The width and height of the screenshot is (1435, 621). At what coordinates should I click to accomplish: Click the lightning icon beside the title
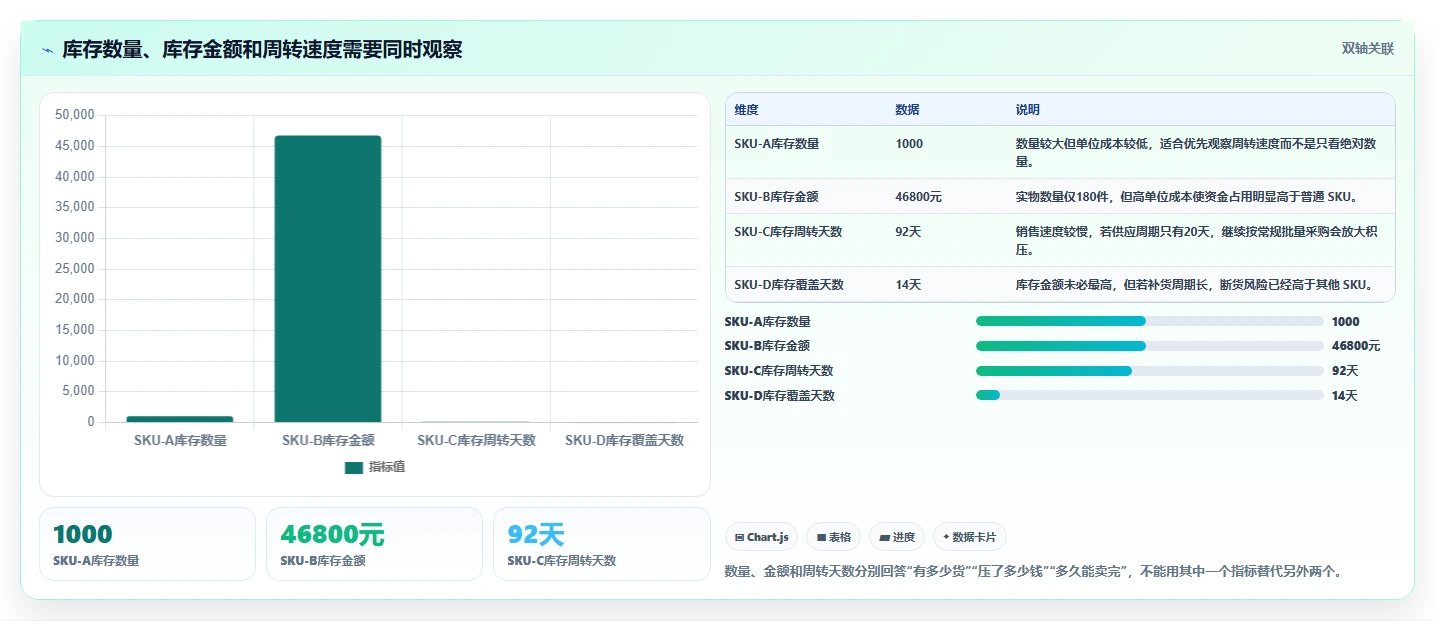tap(48, 50)
